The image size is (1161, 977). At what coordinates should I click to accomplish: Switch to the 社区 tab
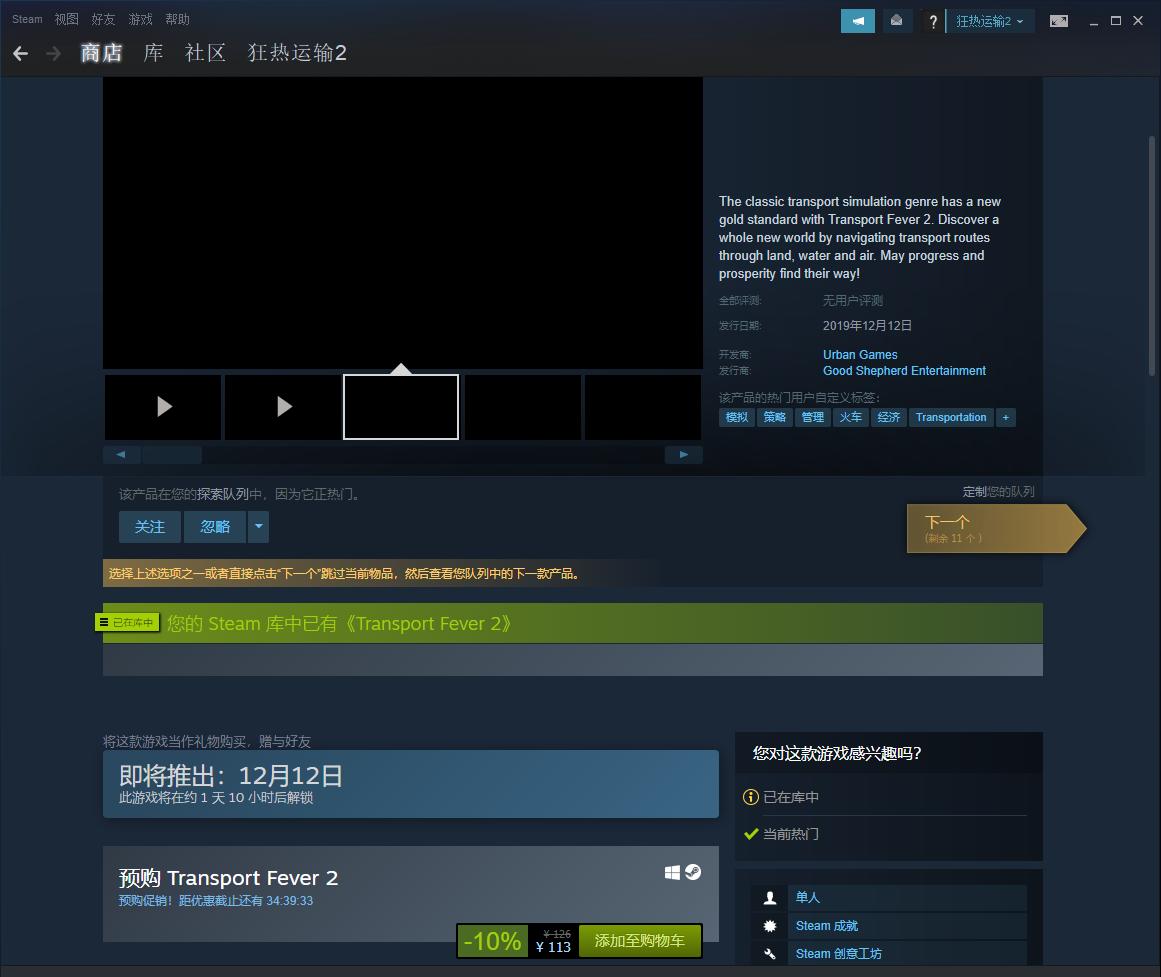point(205,53)
